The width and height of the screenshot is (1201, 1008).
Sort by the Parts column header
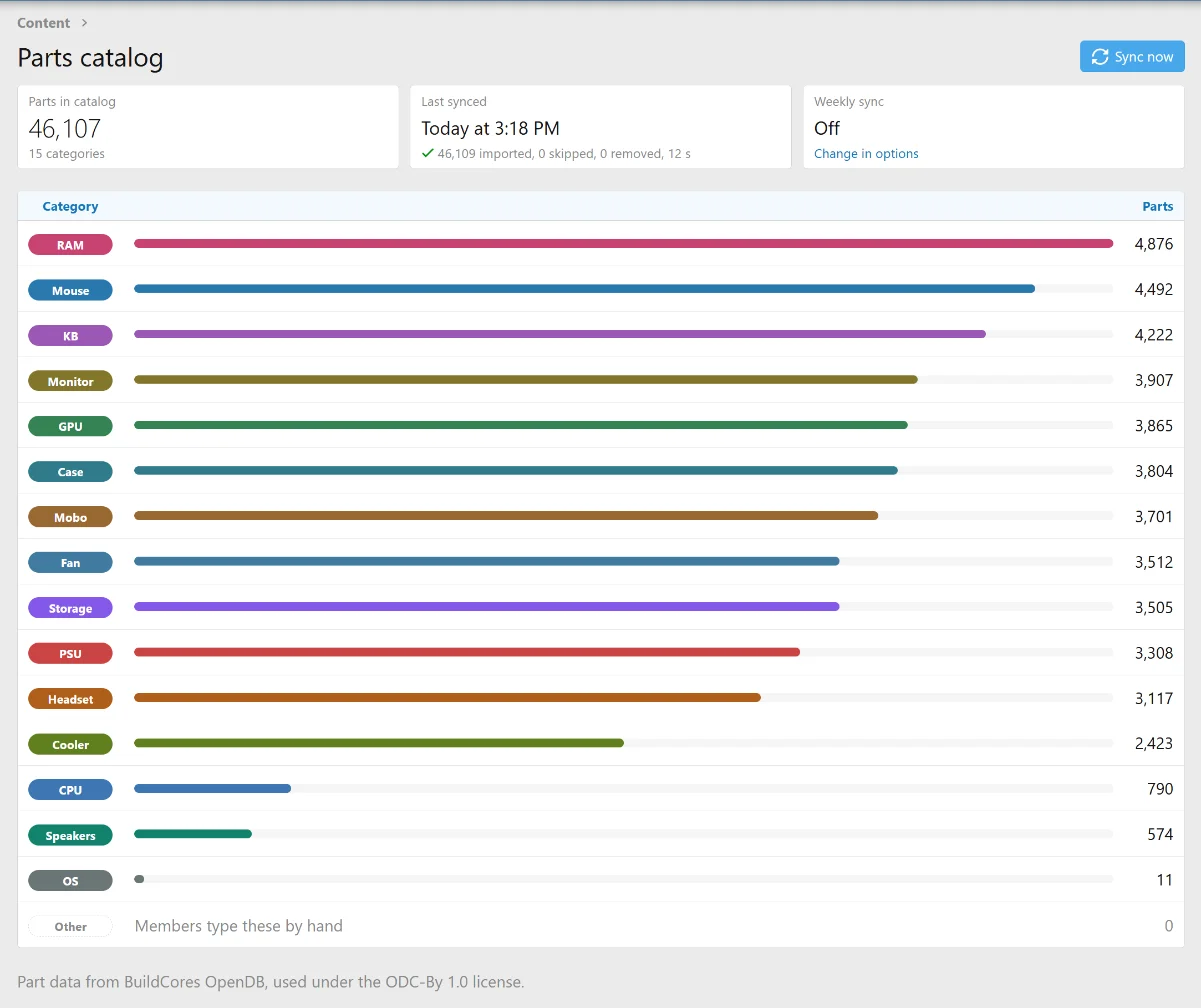(1158, 206)
